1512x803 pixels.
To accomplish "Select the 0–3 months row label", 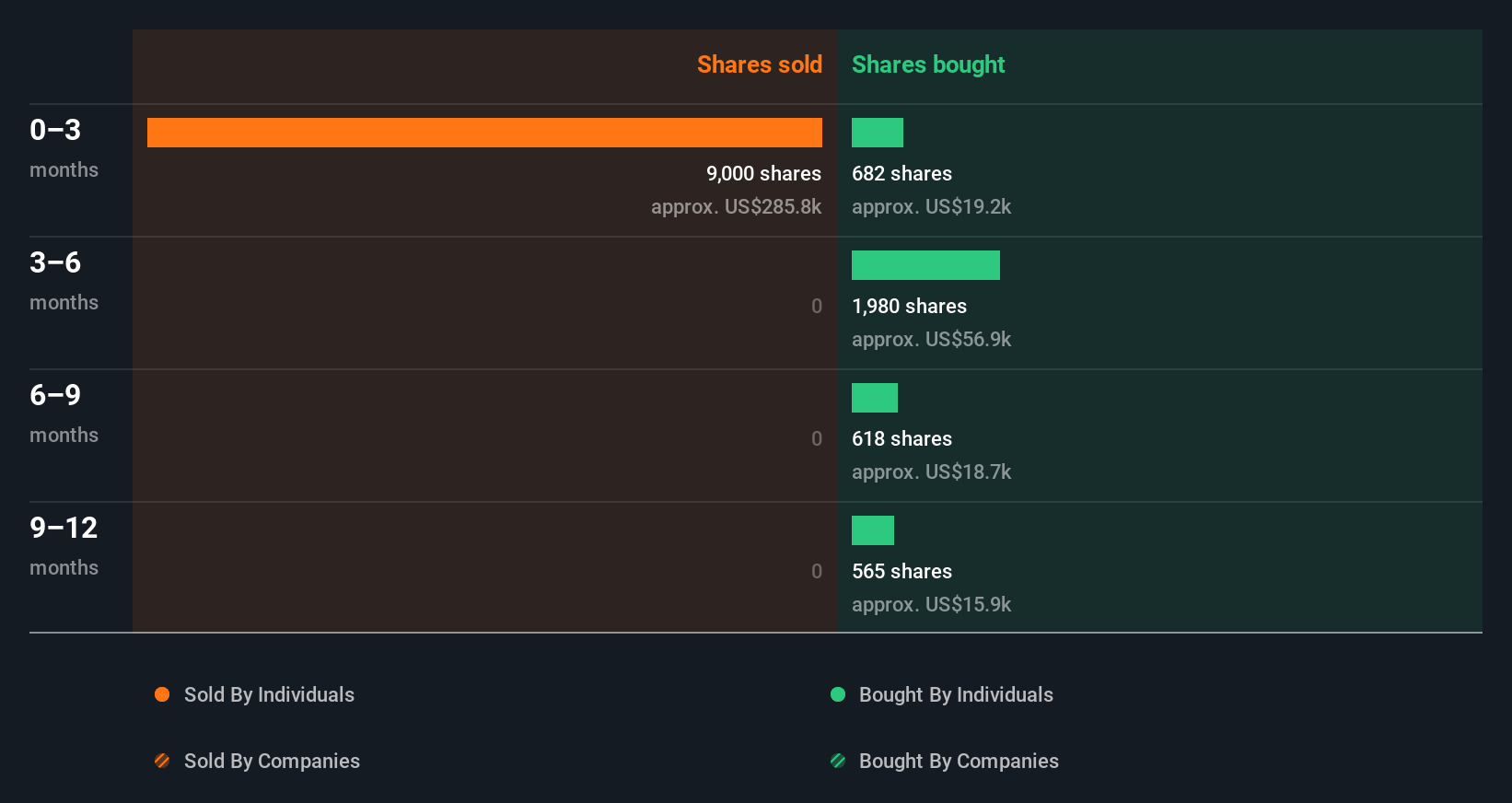I will [x=64, y=148].
